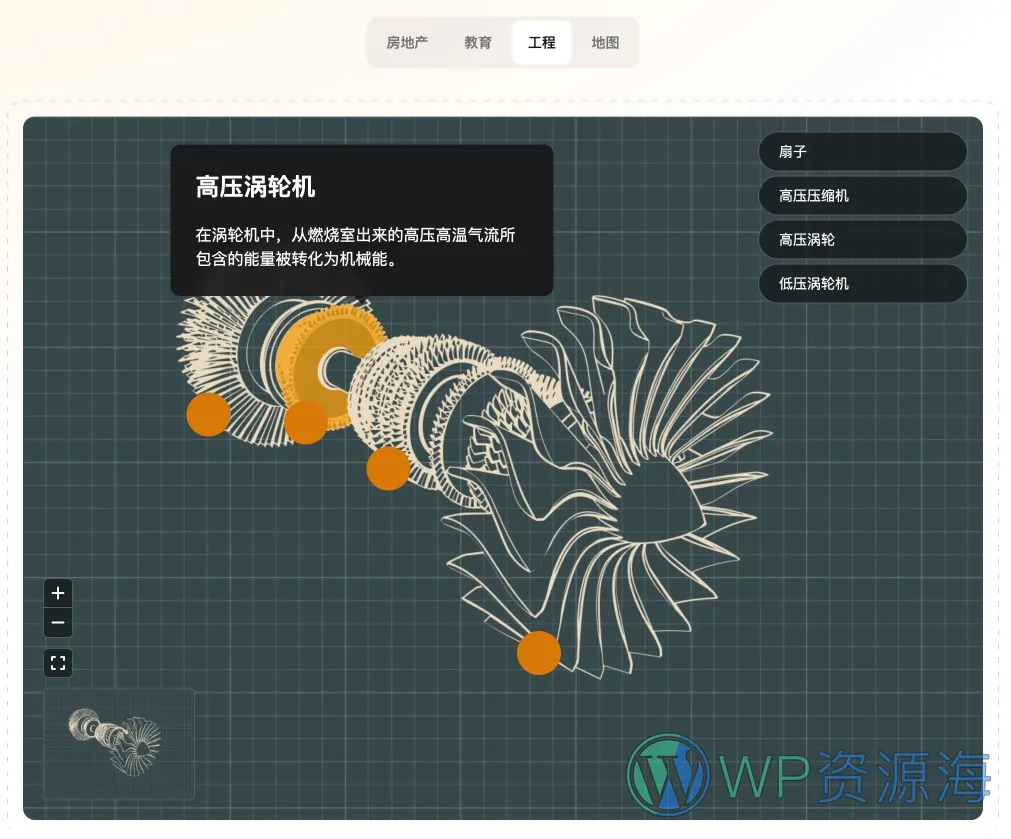Select the 工程 tab
The width and height of the screenshot is (1011, 839).
(x=542, y=43)
